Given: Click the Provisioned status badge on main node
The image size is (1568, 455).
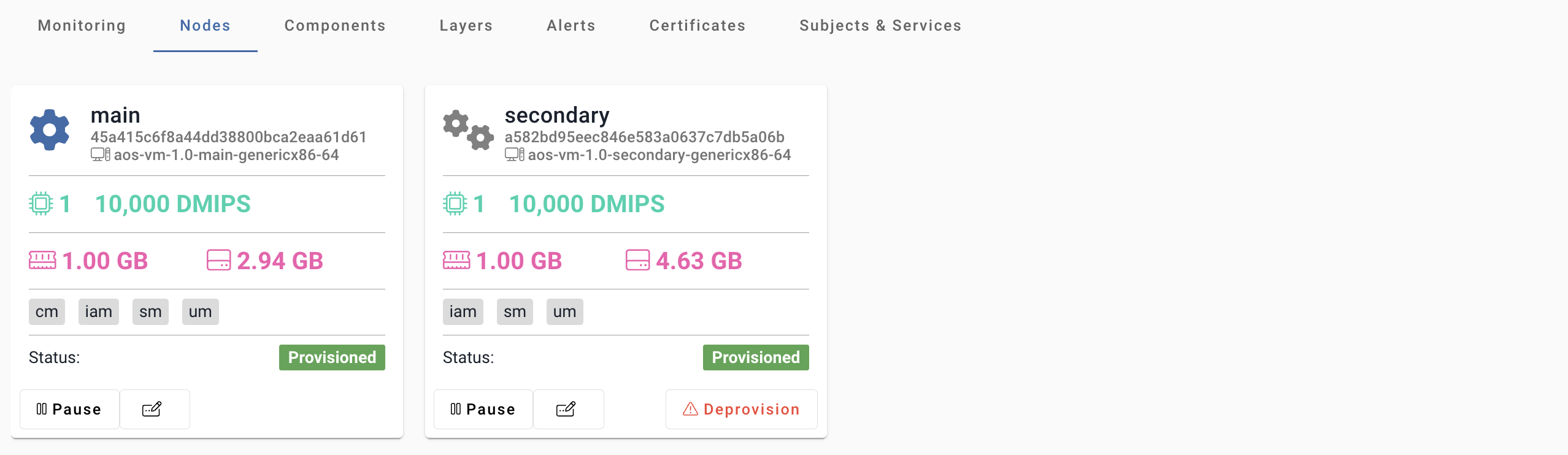Looking at the screenshot, I should (332, 357).
